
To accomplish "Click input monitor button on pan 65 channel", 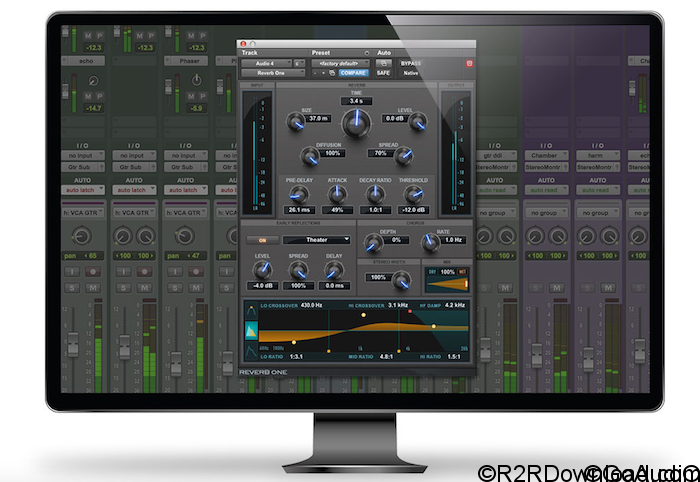I will pyautogui.click(x=72, y=271).
